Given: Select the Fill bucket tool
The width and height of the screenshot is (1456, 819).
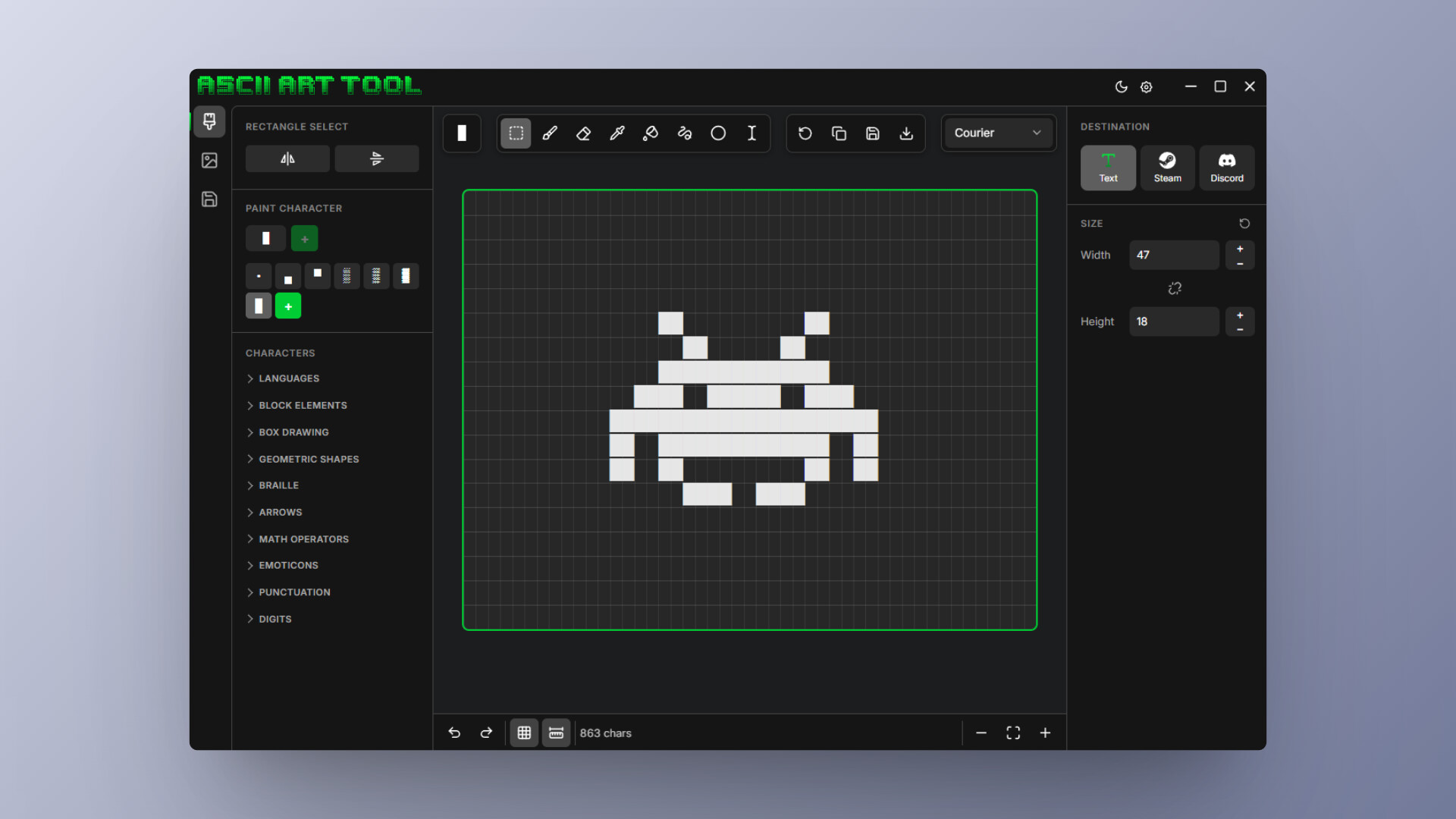Looking at the screenshot, I should coord(651,133).
